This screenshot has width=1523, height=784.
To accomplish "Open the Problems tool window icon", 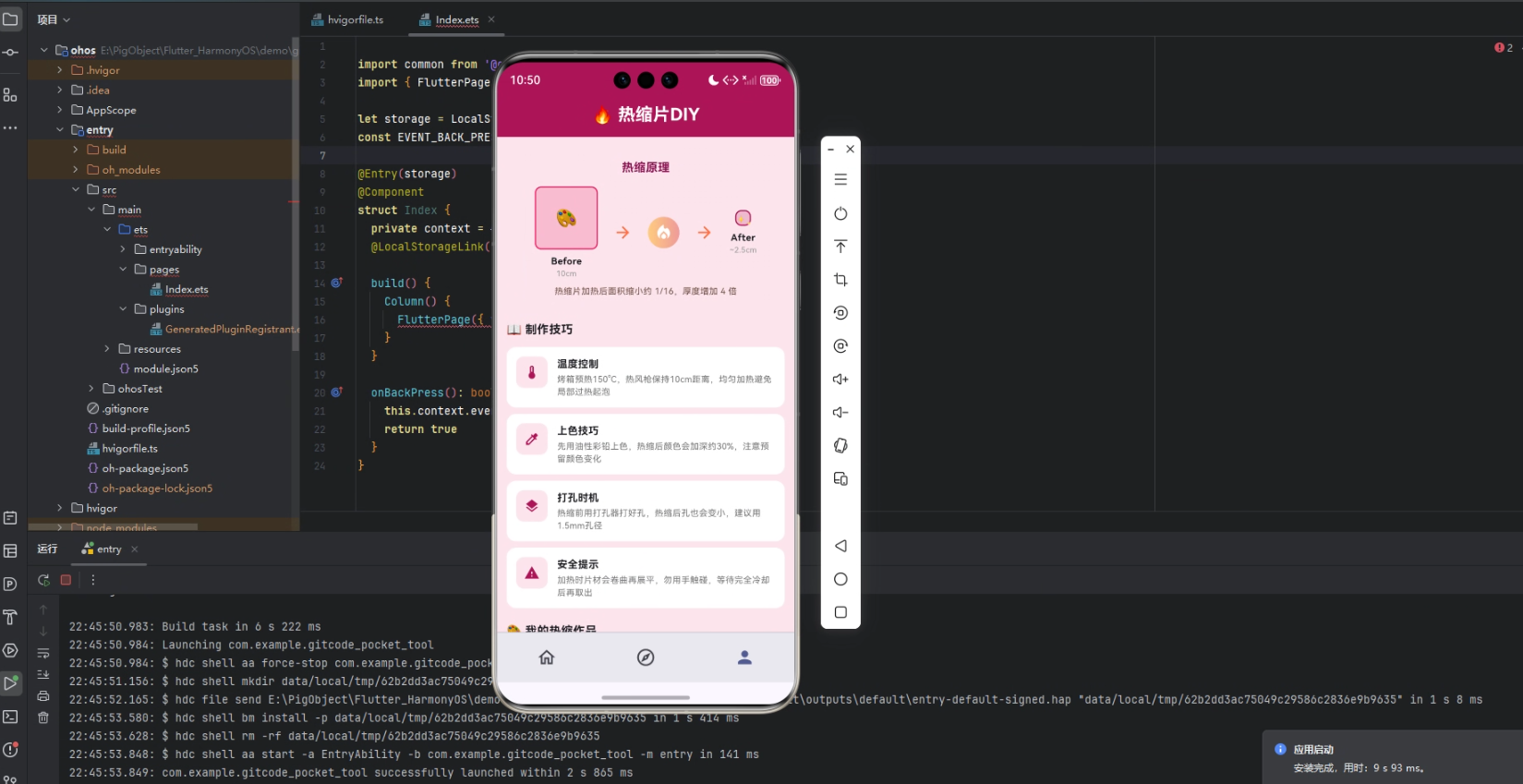I will [10, 750].
